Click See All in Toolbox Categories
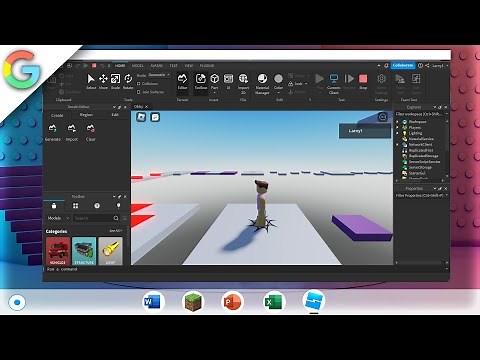The image size is (480, 360). coord(115,231)
